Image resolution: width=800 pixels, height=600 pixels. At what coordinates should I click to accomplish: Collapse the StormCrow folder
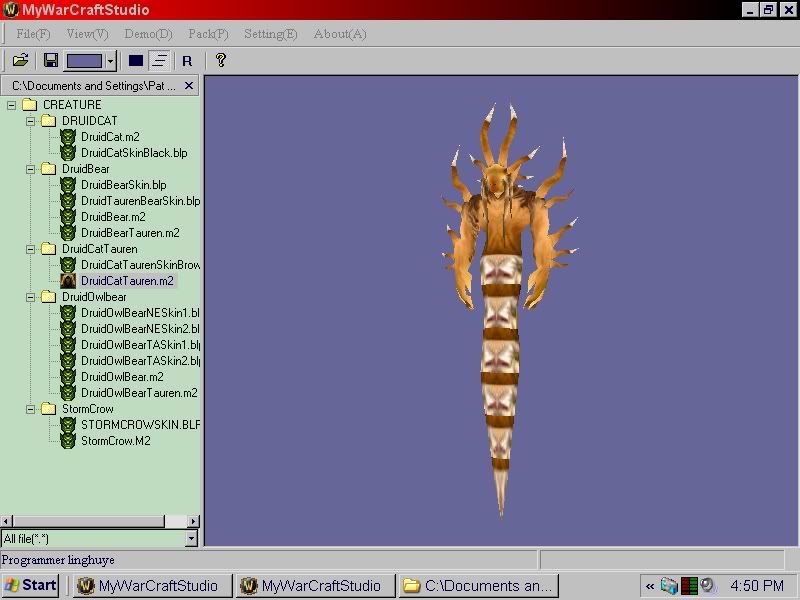[x=31, y=409]
